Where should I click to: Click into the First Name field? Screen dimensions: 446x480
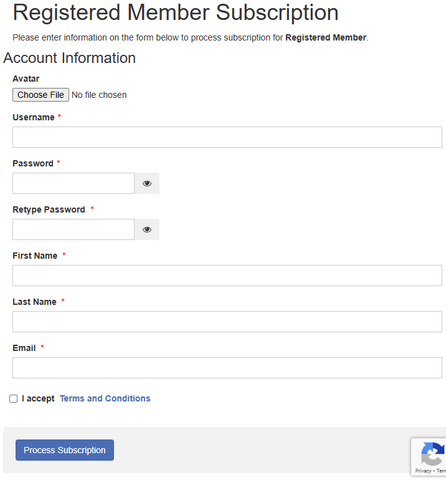tap(227, 276)
